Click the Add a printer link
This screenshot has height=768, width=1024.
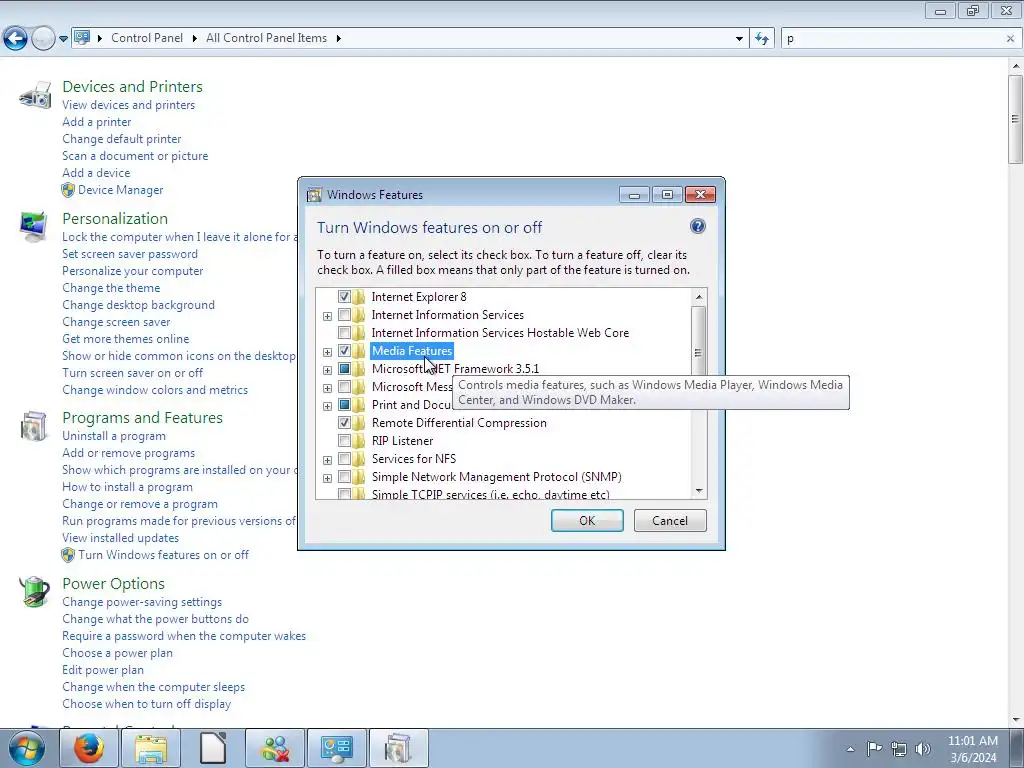click(x=97, y=121)
